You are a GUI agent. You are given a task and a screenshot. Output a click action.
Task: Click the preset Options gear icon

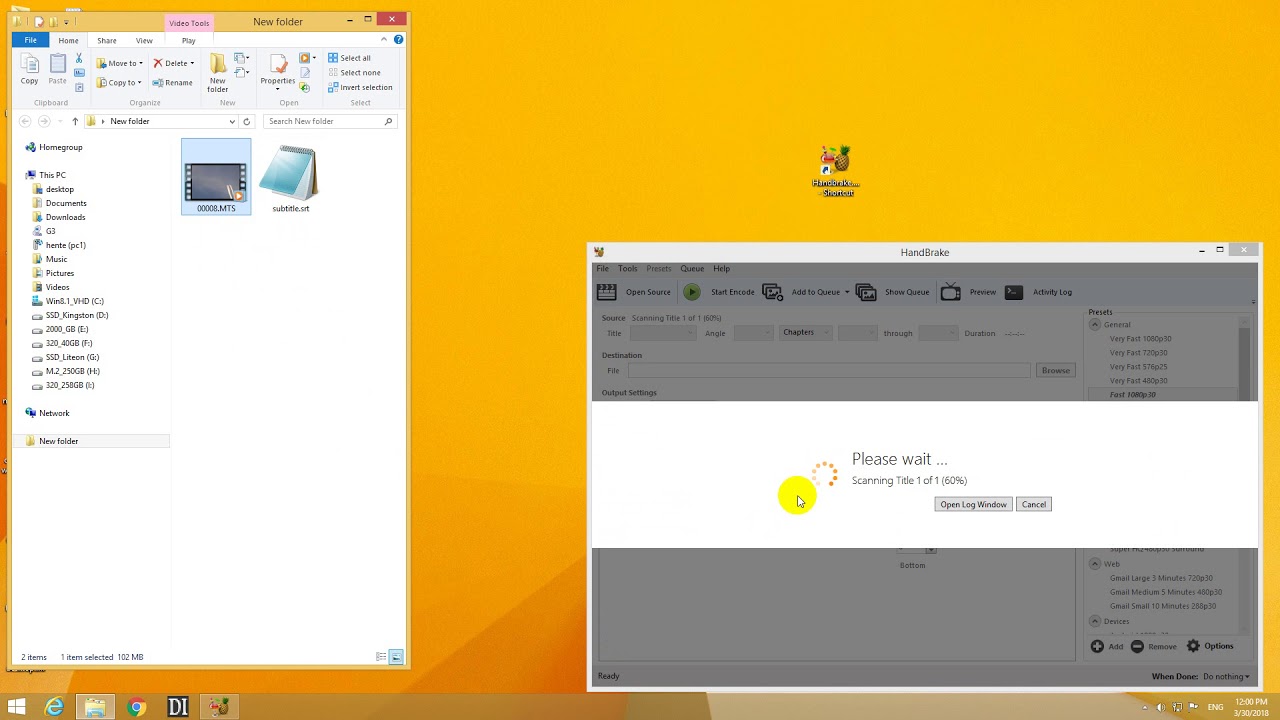pos(1193,646)
